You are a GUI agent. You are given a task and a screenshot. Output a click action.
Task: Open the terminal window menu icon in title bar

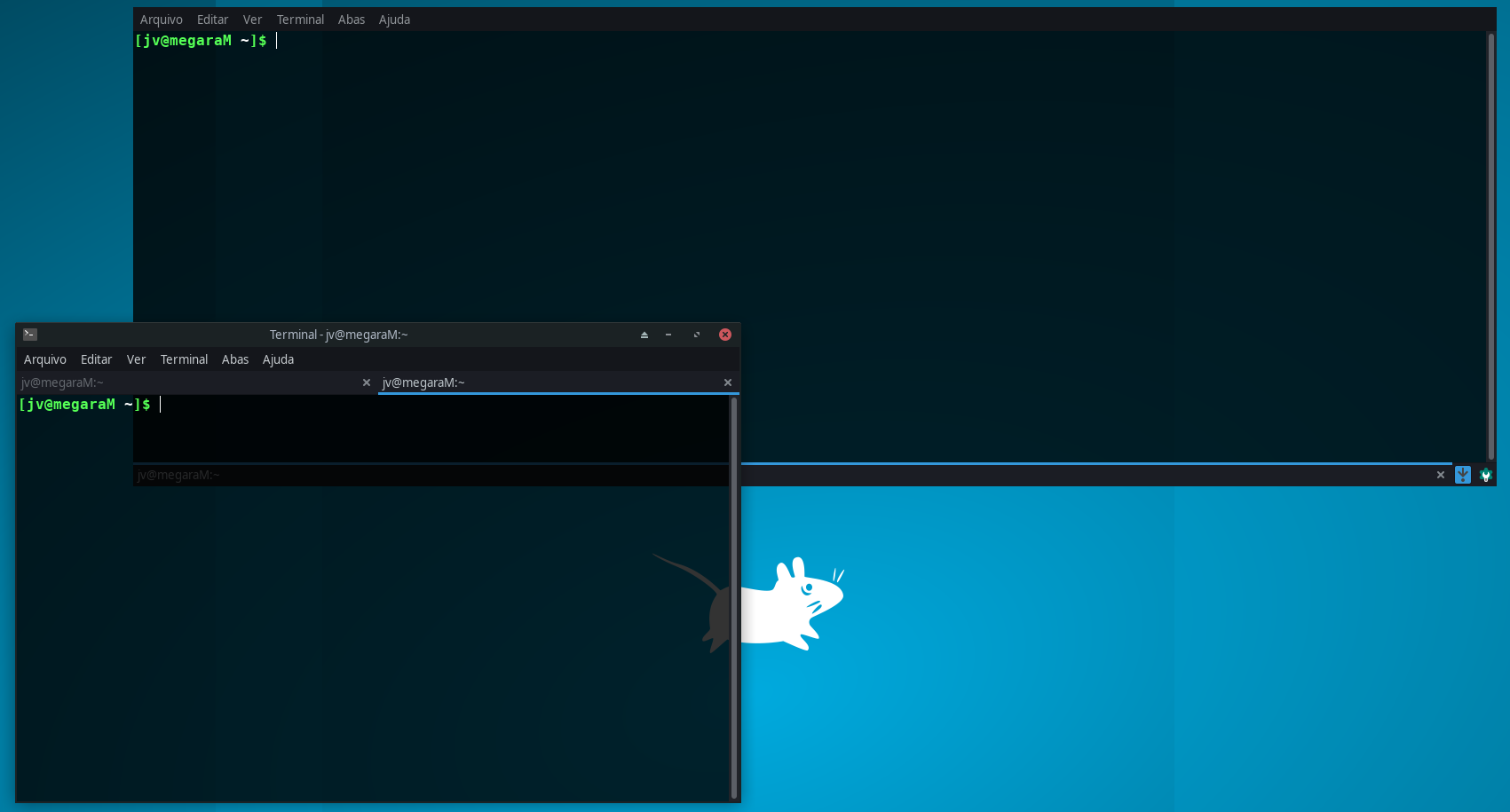click(30, 335)
